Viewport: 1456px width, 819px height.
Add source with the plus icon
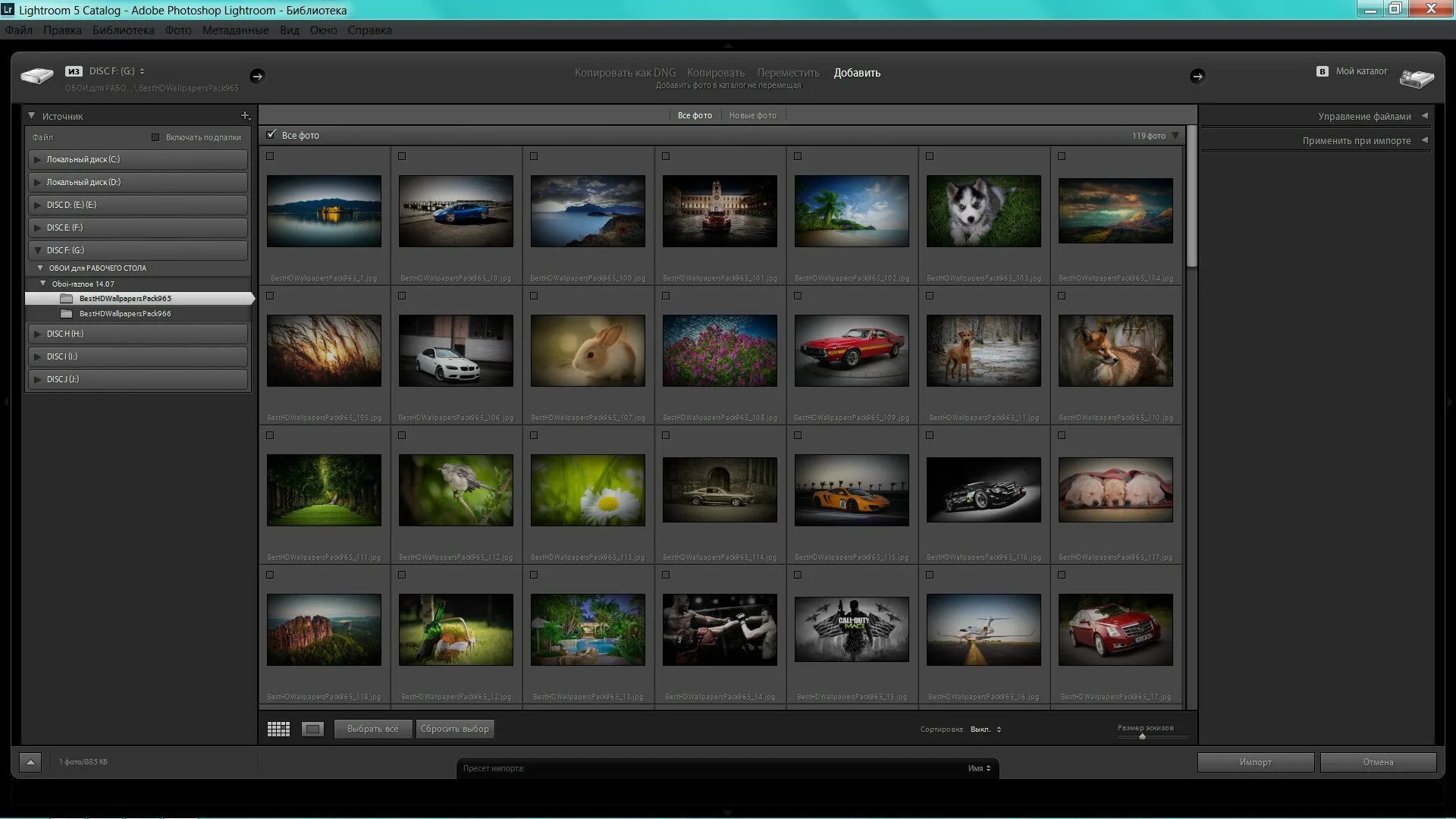[x=245, y=116]
